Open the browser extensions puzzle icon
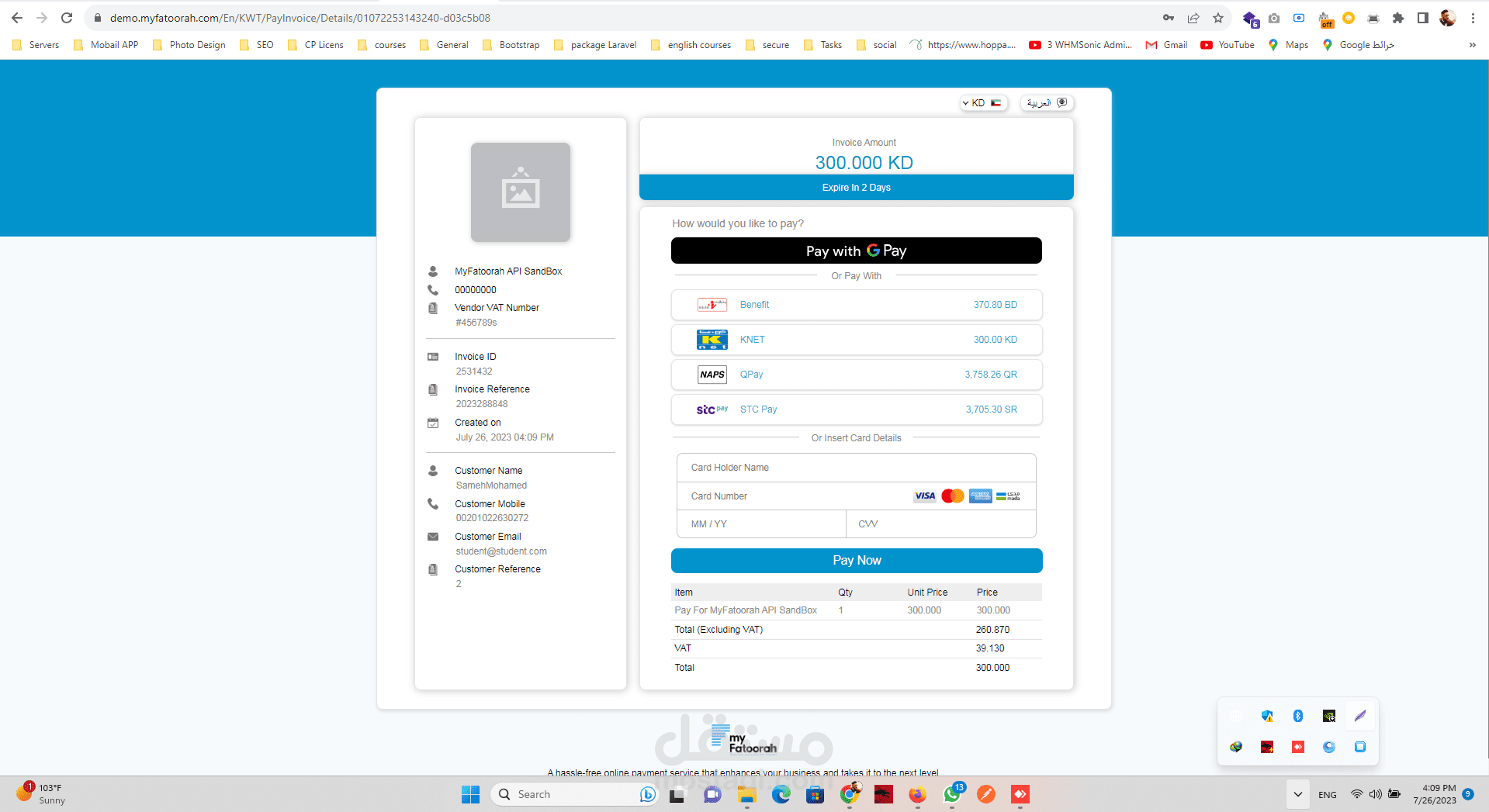The width and height of the screenshot is (1489, 812). [x=1398, y=18]
